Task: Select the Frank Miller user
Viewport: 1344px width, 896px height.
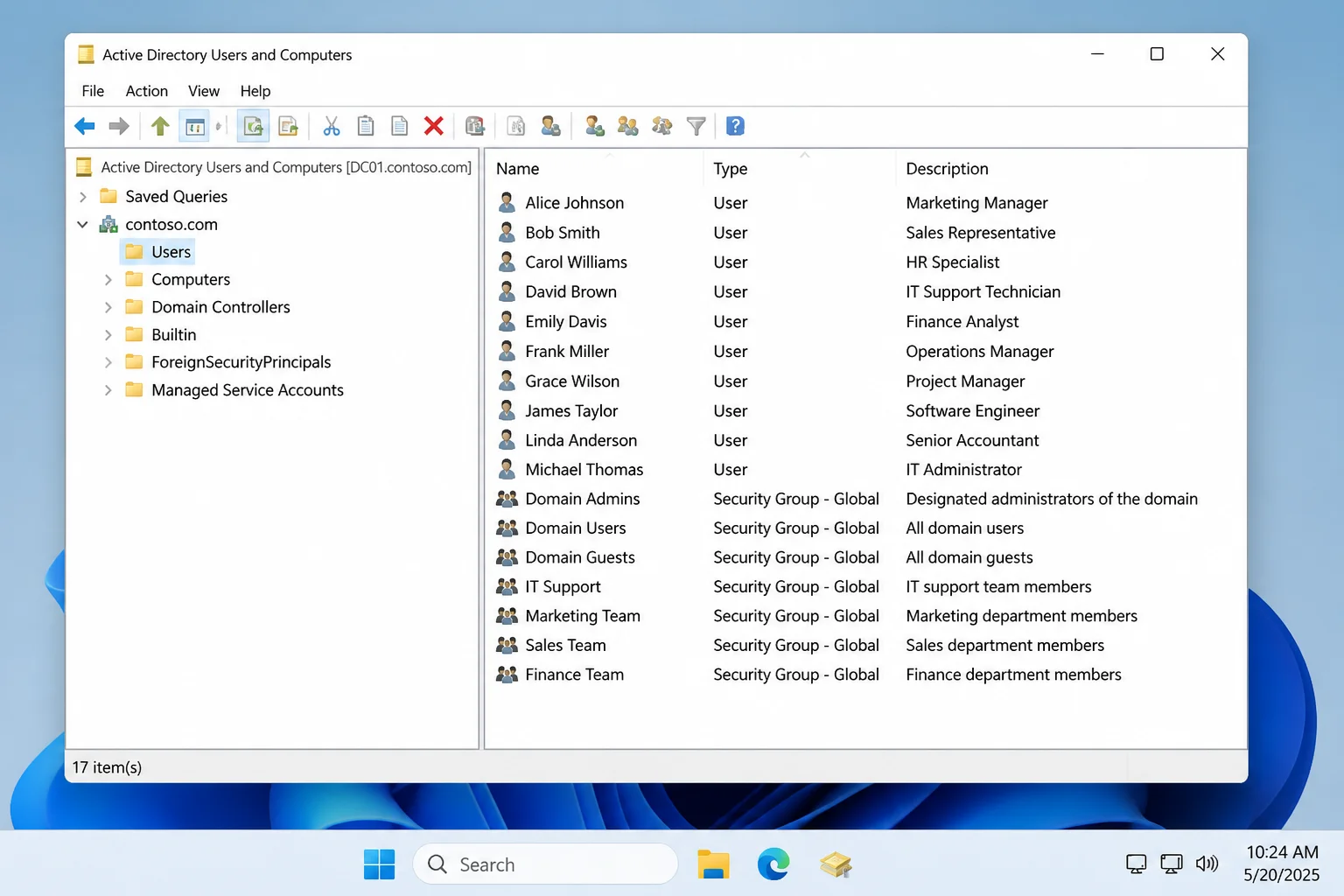Action: pyautogui.click(x=866, y=352)
